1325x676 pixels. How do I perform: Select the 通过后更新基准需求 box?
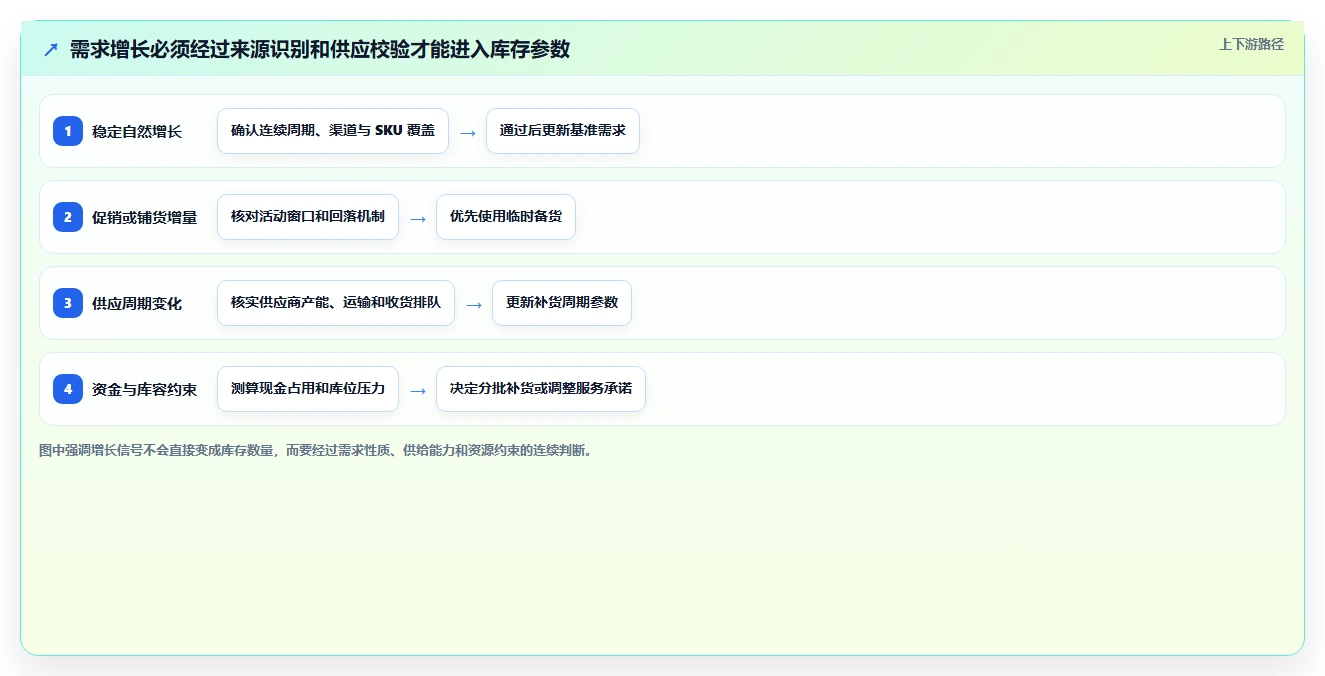[x=563, y=131]
